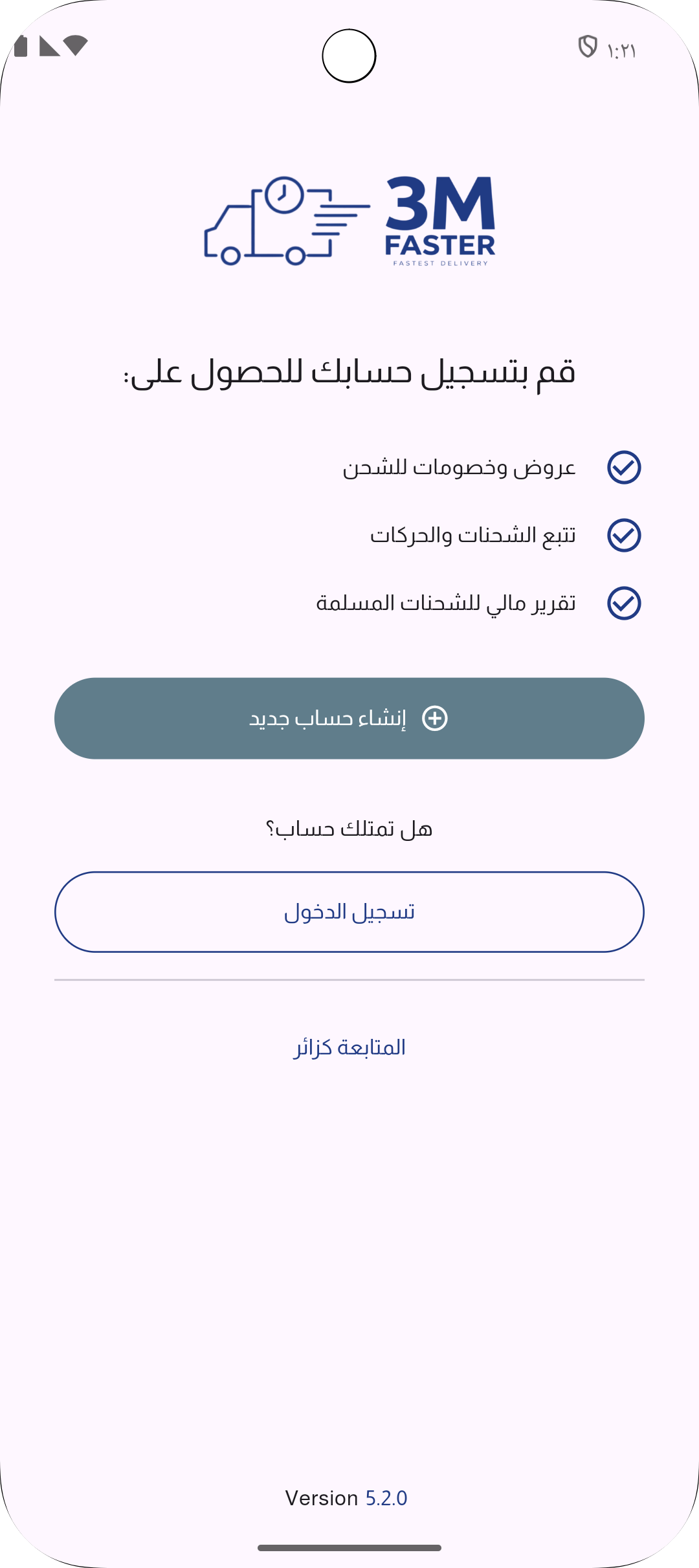Tap the home gesture bar at bottom
This screenshot has height=1568, width=699.
pos(349,1548)
